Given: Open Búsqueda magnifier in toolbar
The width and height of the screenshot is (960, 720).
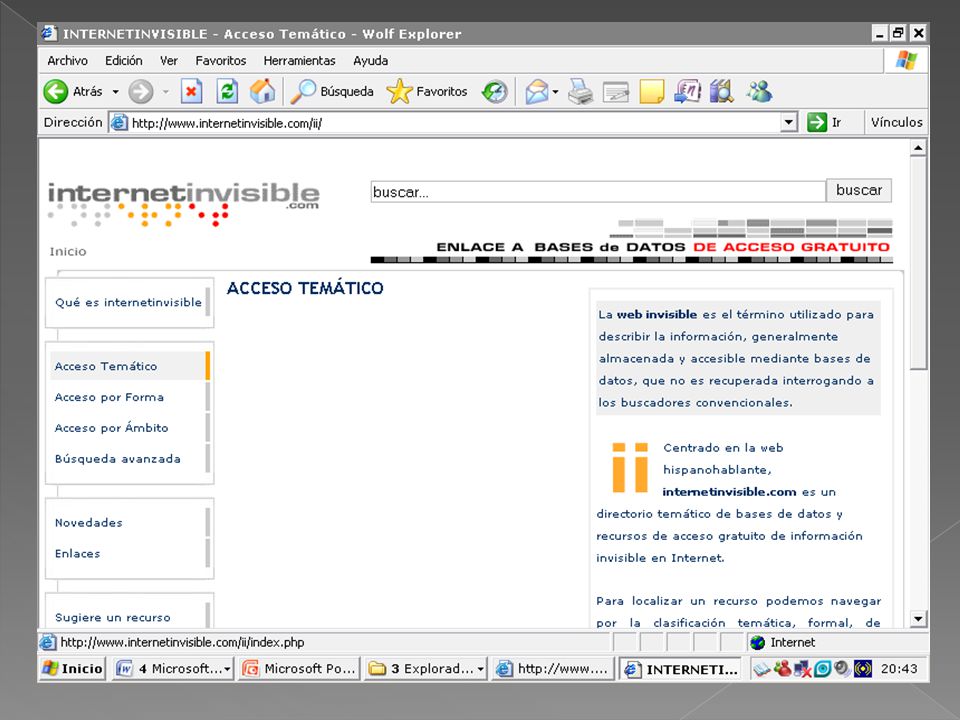Looking at the screenshot, I should tap(332, 92).
